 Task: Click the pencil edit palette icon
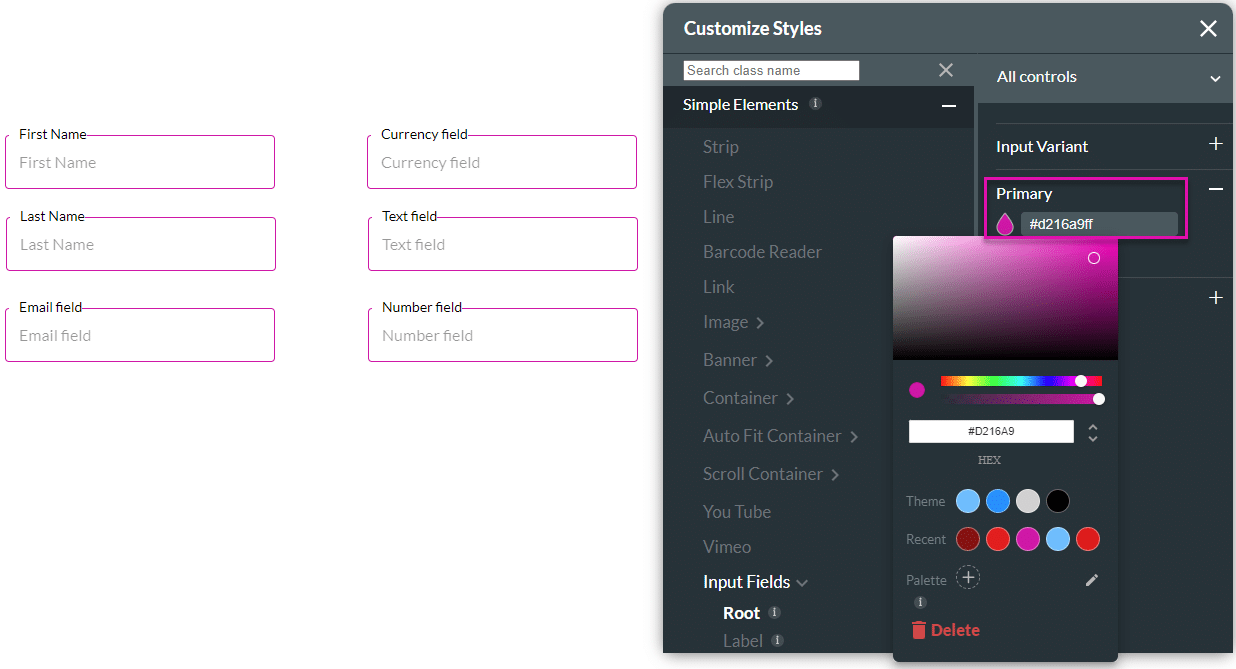tap(1092, 580)
